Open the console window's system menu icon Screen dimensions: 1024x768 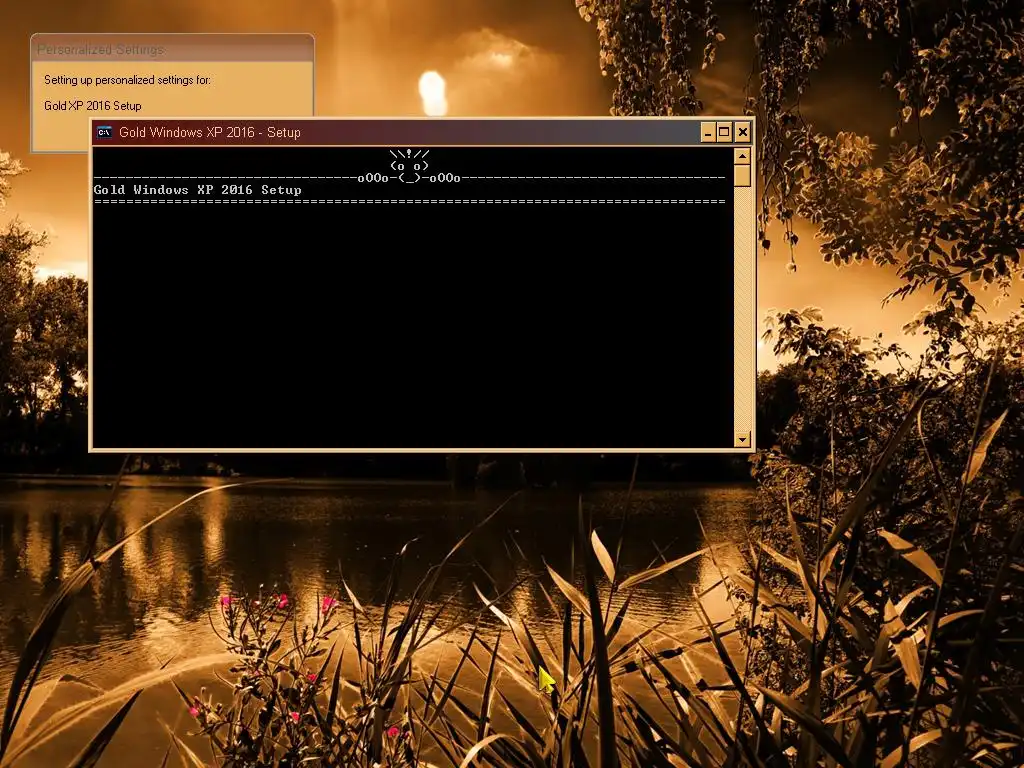click(x=104, y=133)
